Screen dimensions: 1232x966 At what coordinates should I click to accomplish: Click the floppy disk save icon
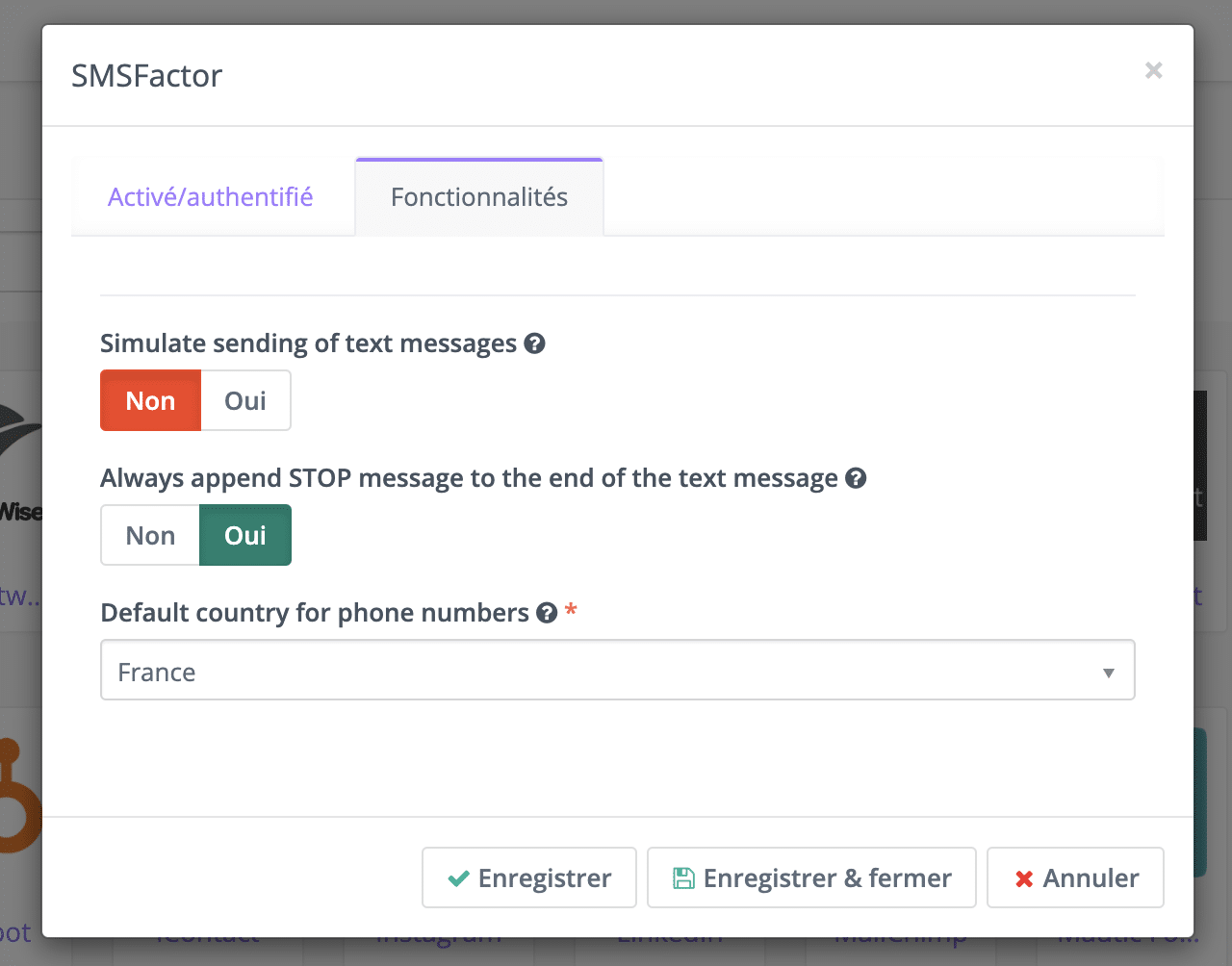pos(683,877)
